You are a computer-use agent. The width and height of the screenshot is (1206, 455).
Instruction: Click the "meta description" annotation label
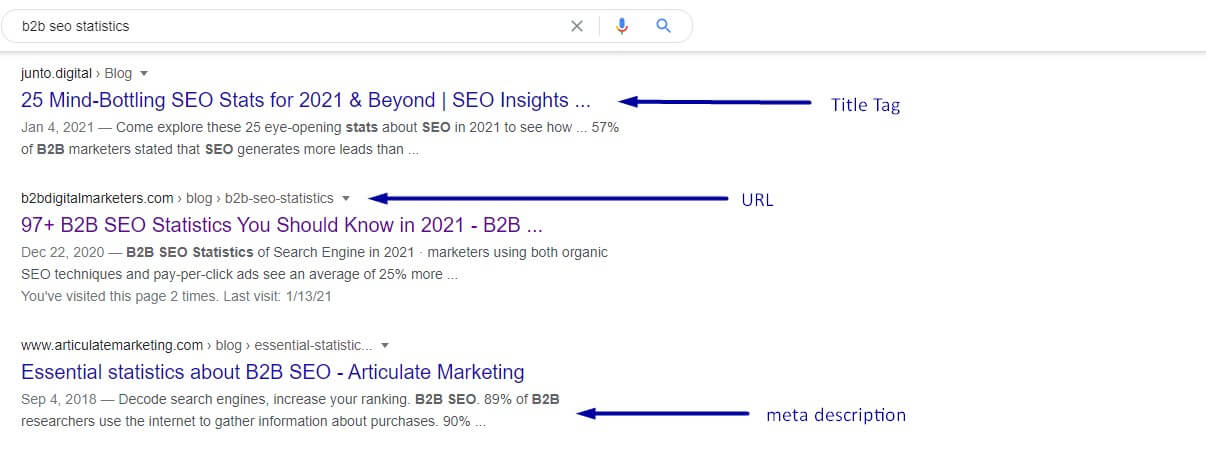tap(836, 414)
